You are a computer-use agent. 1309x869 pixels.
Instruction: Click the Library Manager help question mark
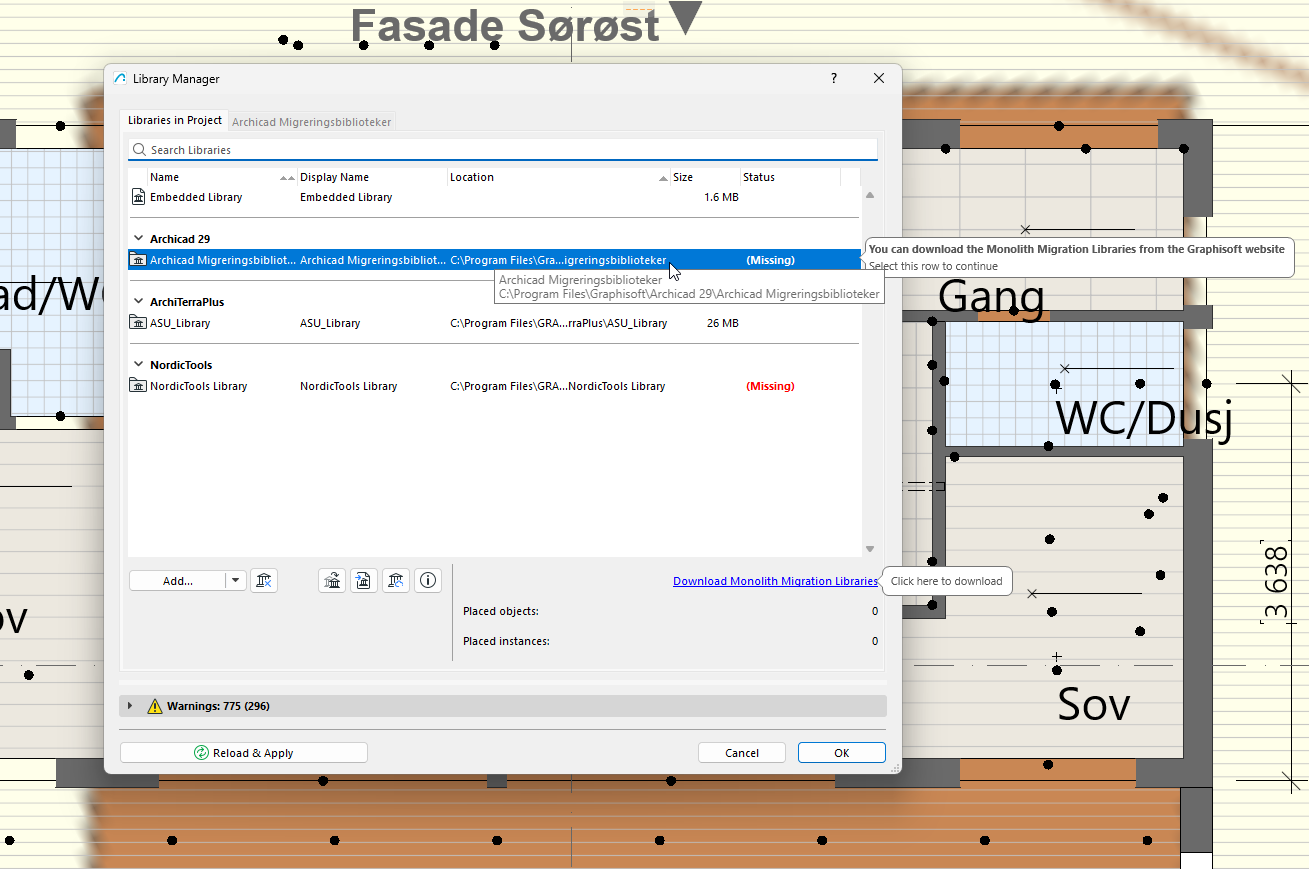(834, 79)
